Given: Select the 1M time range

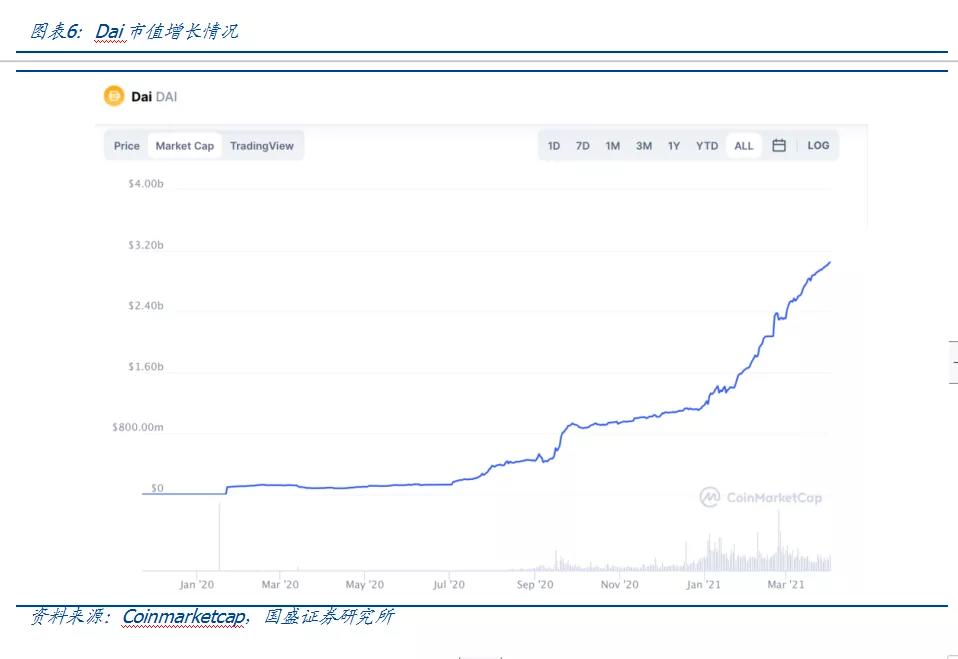Looking at the screenshot, I should [612, 145].
